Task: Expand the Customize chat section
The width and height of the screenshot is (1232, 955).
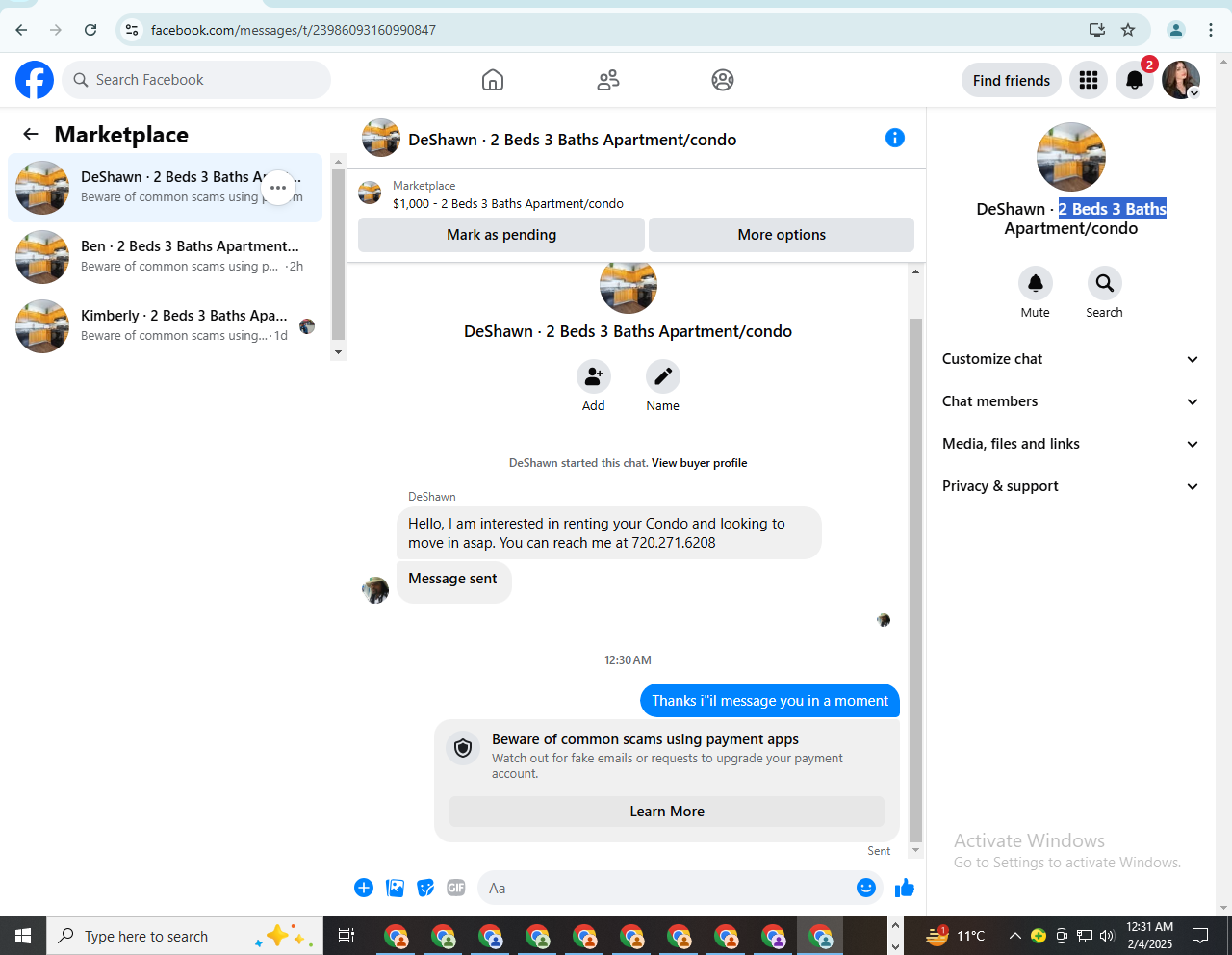Action: [x=1070, y=359]
